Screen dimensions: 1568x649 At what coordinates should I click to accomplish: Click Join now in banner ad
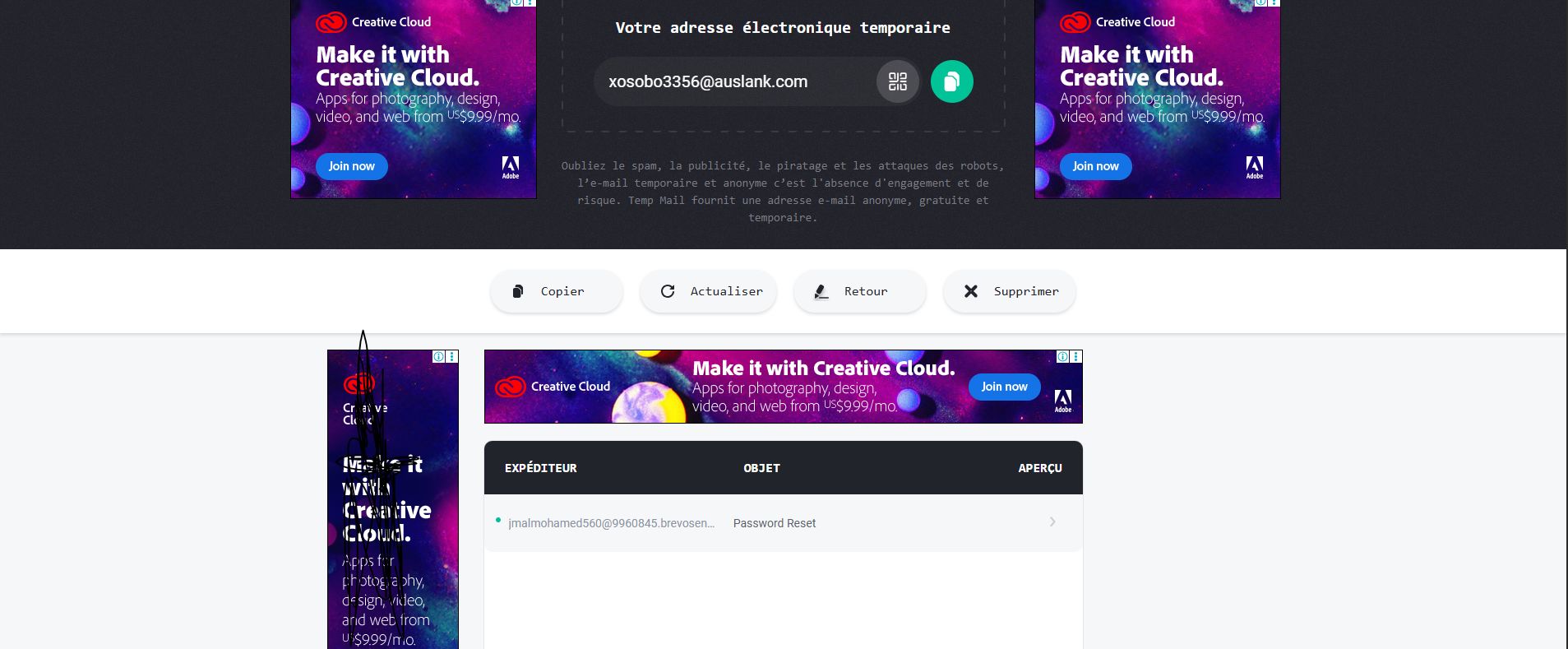click(1005, 387)
